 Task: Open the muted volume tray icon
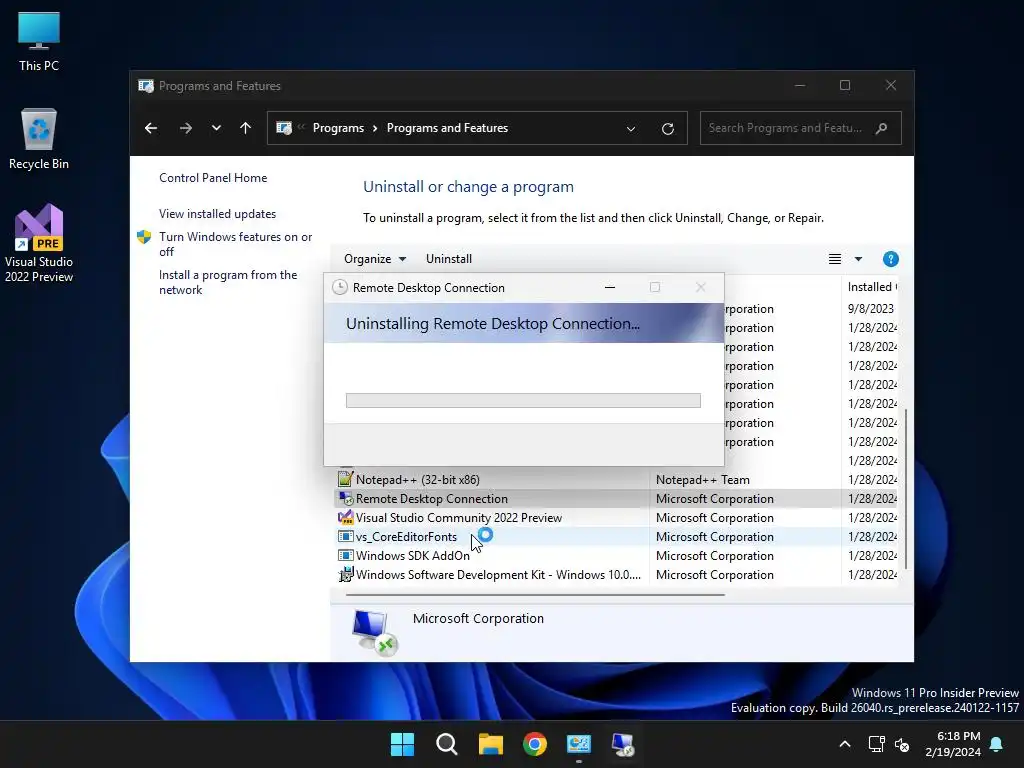[x=902, y=744]
